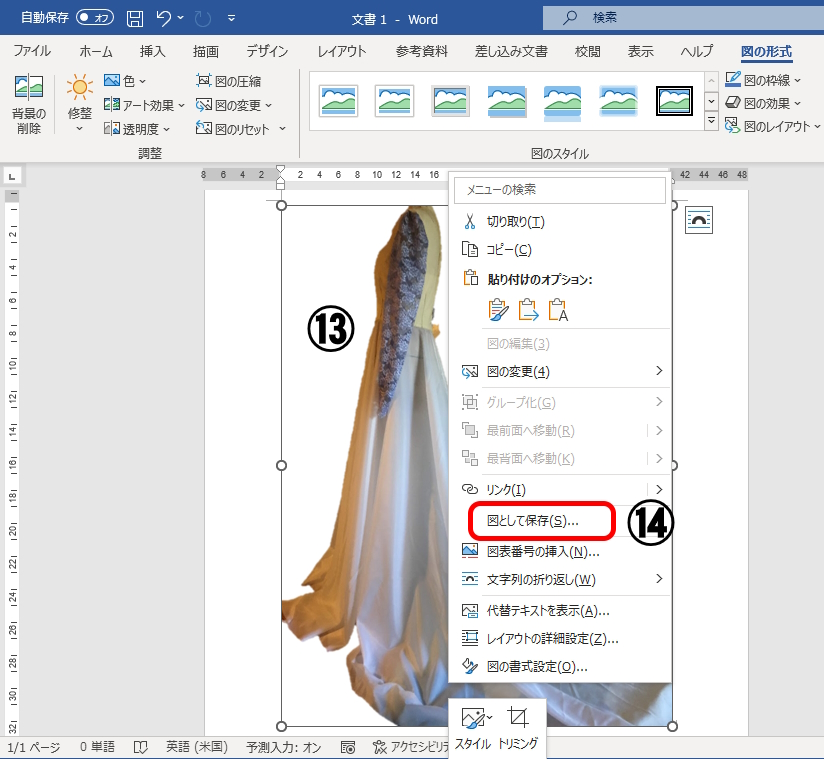Open the ファイル tab

[32, 51]
